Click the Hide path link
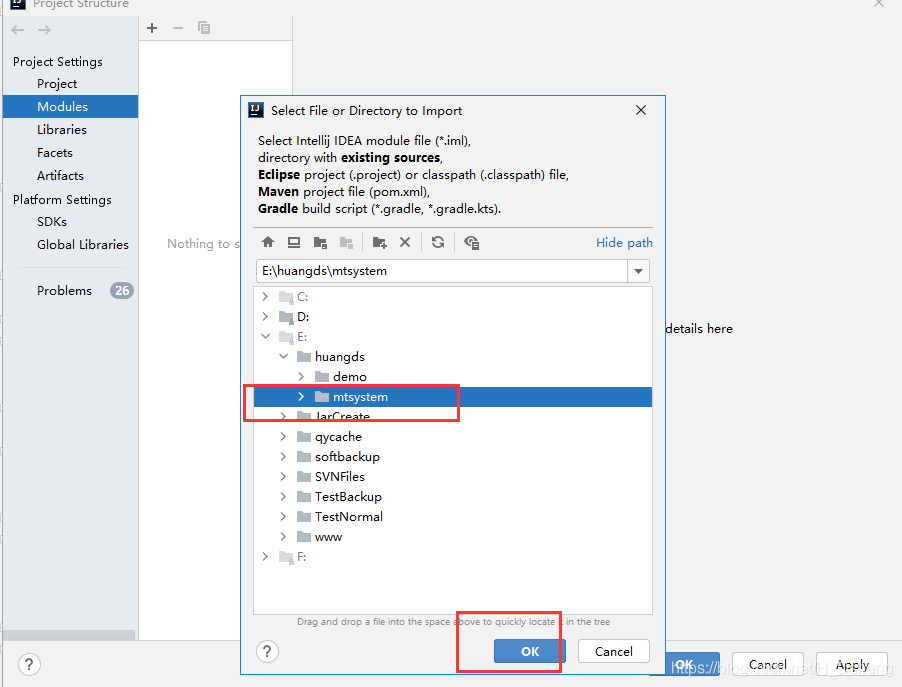 pyautogui.click(x=624, y=242)
